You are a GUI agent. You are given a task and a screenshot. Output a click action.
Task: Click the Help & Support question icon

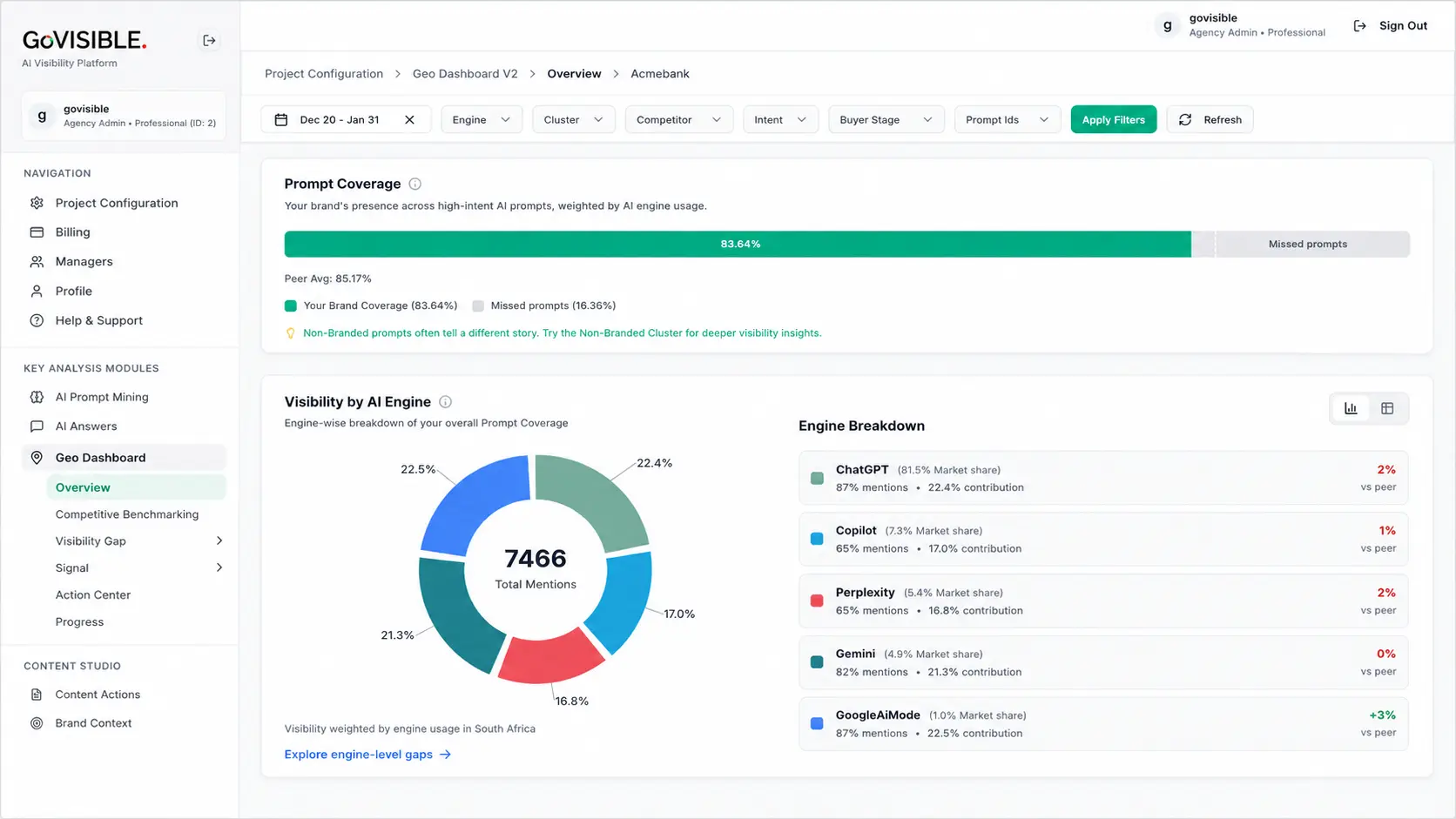(37, 320)
